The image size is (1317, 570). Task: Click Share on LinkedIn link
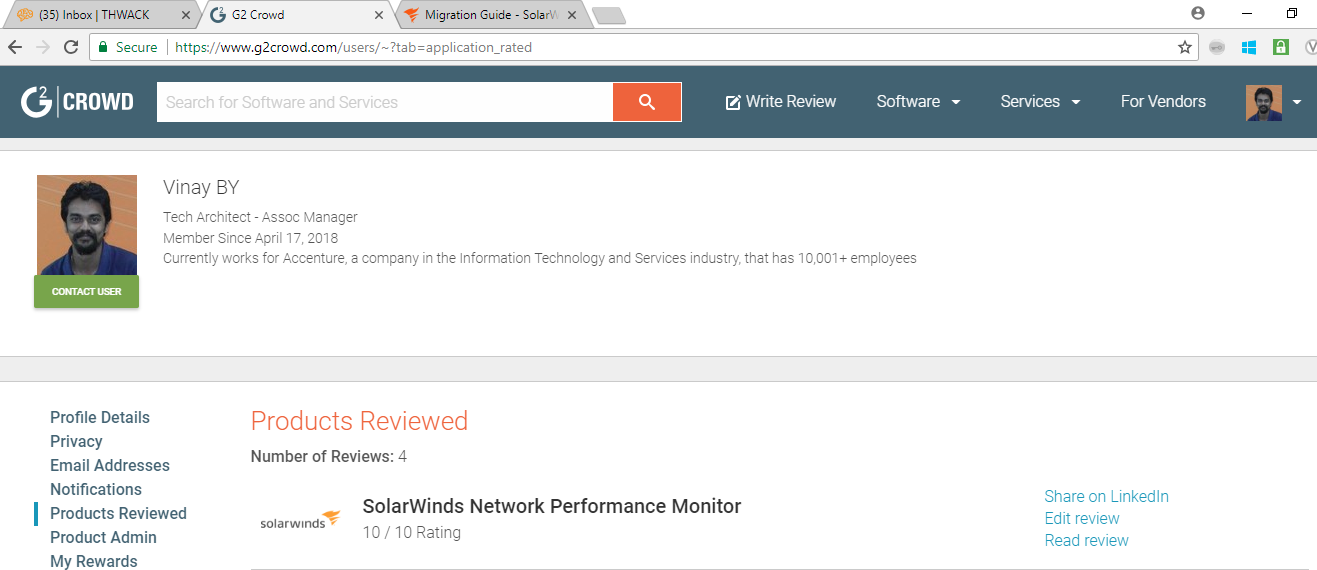pos(1106,497)
